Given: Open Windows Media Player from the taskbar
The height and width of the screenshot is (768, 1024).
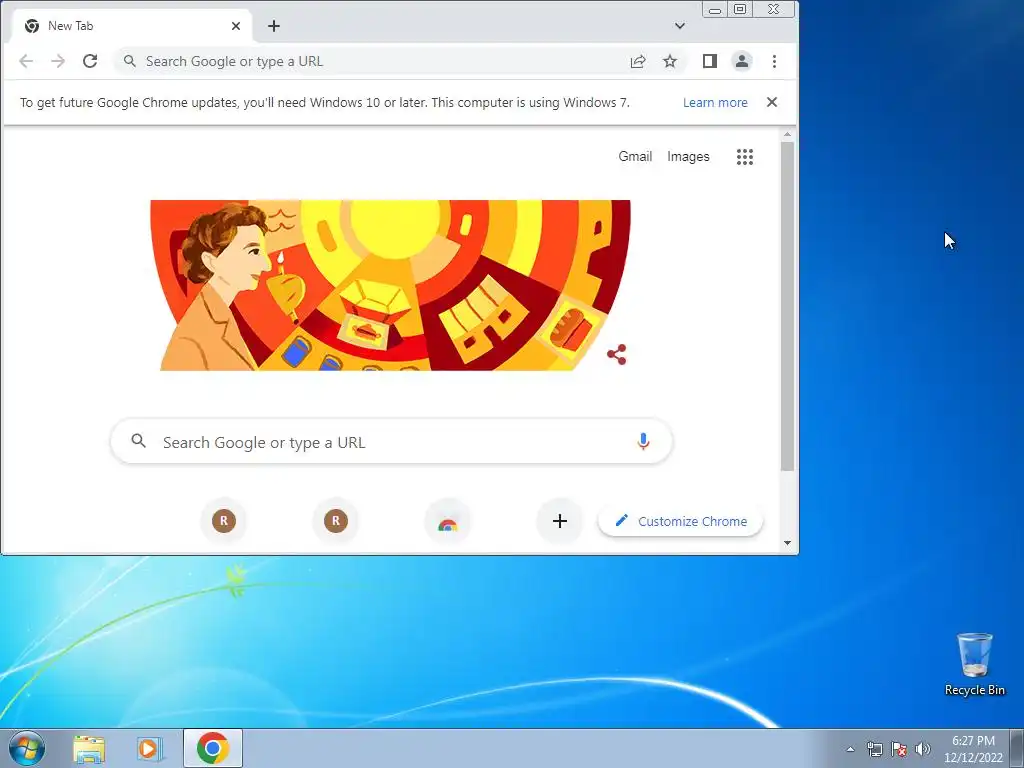Looking at the screenshot, I should coord(150,749).
